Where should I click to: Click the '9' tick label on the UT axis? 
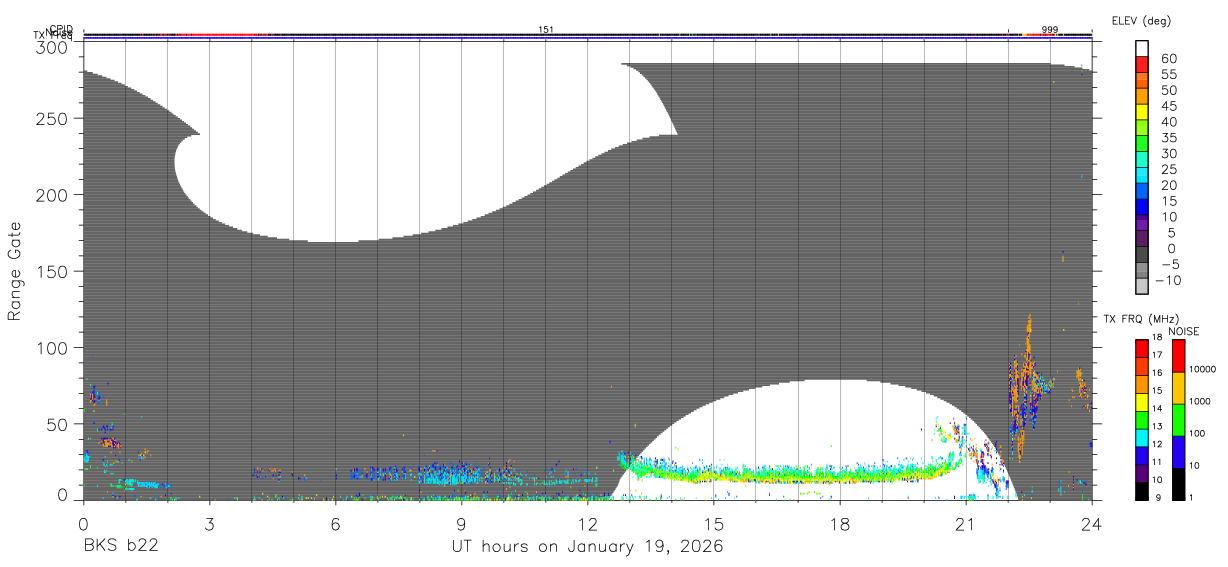(x=461, y=523)
